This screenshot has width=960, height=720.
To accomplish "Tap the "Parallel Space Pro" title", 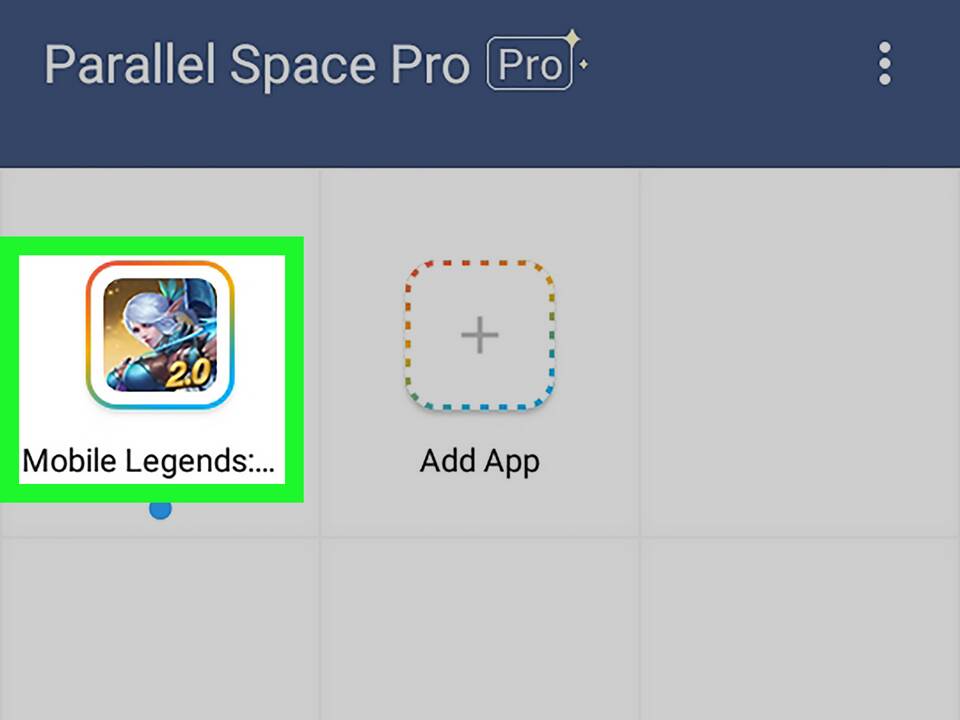I will (257, 64).
